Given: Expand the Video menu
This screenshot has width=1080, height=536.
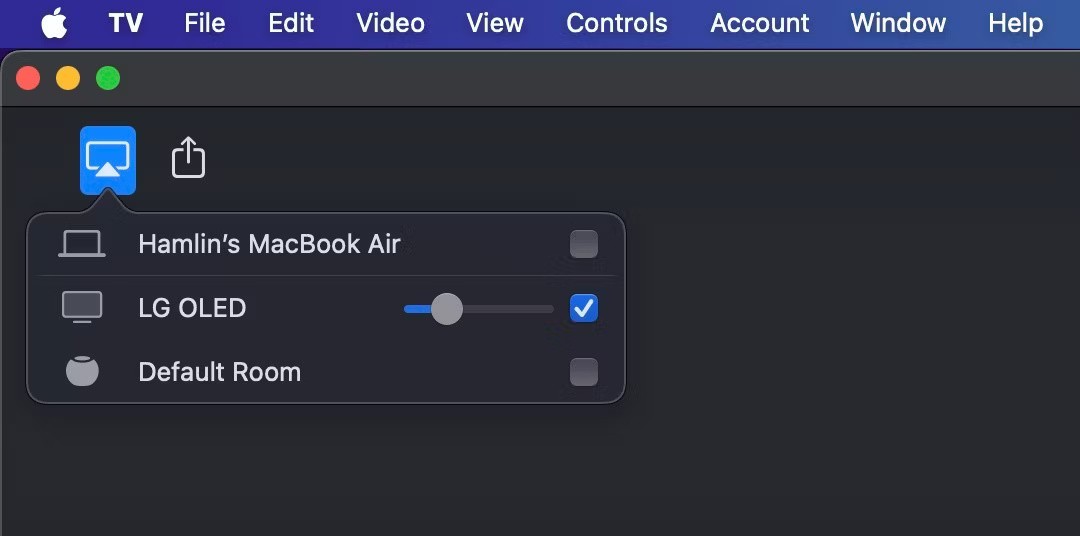Looking at the screenshot, I should [390, 23].
